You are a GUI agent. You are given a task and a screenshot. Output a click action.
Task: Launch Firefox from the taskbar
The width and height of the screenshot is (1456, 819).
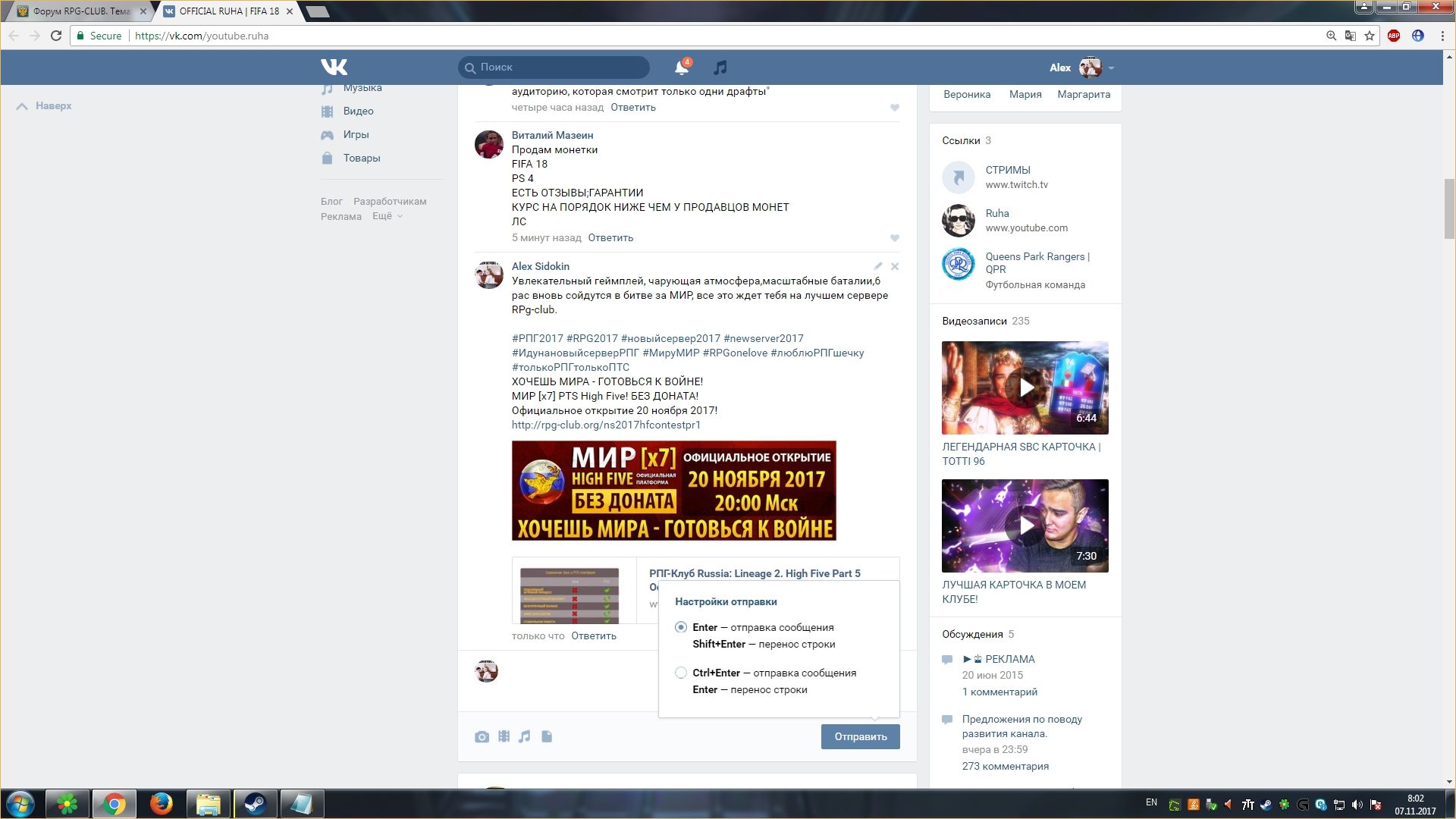point(161,804)
